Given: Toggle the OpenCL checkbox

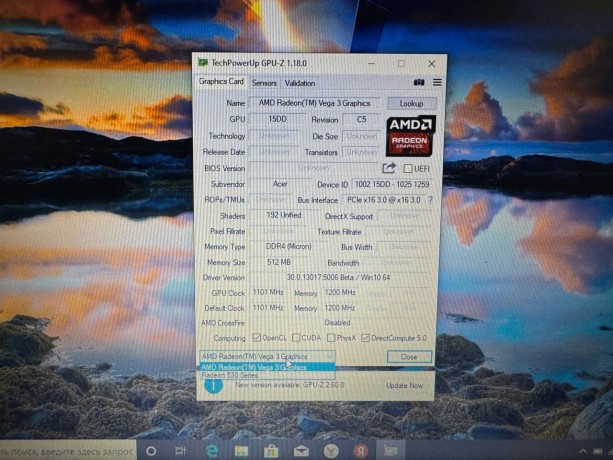Looking at the screenshot, I should (x=256, y=338).
